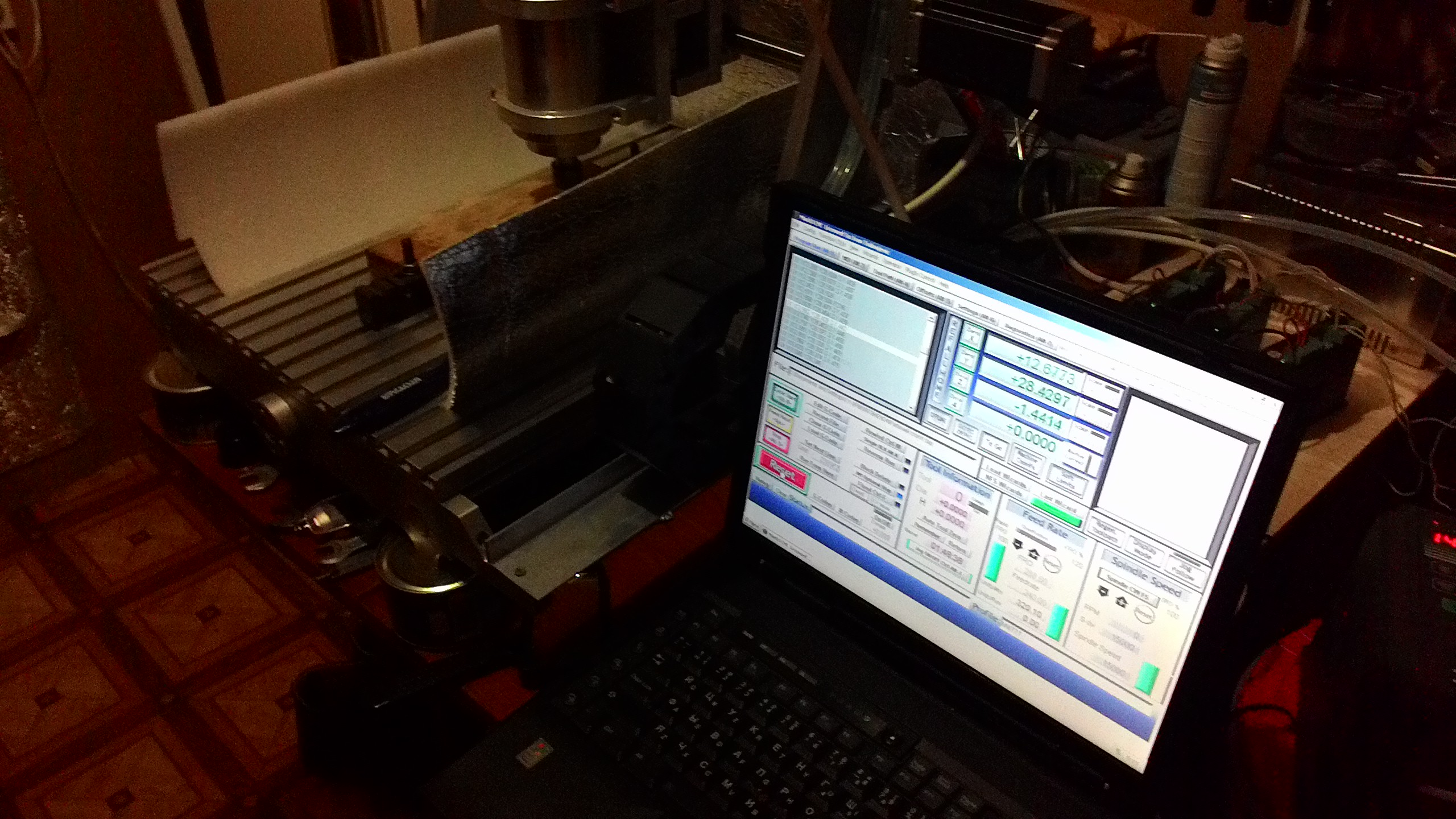Screen dimensions: 1456x819
Task: Click the green Cycle Start button
Action: click(x=787, y=398)
